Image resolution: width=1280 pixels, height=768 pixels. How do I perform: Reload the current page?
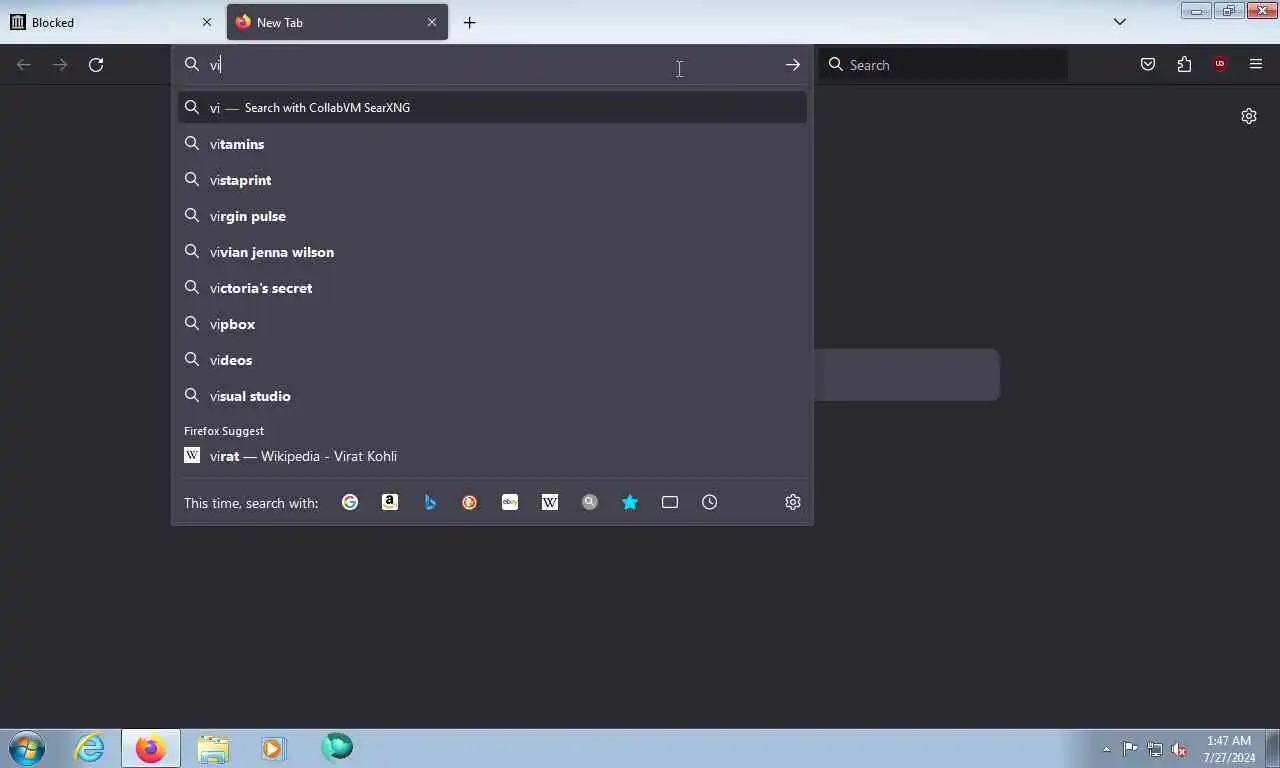tap(96, 65)
